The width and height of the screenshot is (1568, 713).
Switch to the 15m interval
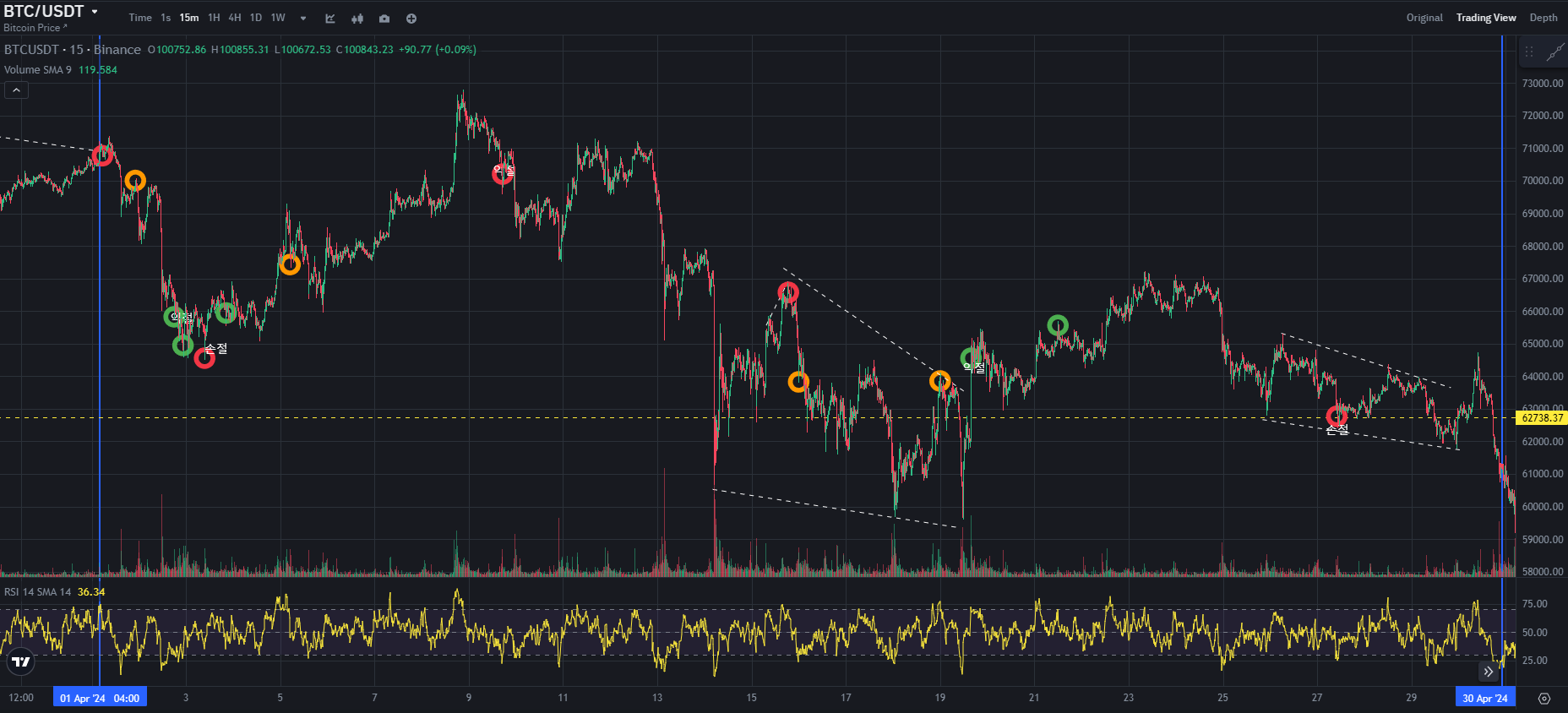(189, 18)
